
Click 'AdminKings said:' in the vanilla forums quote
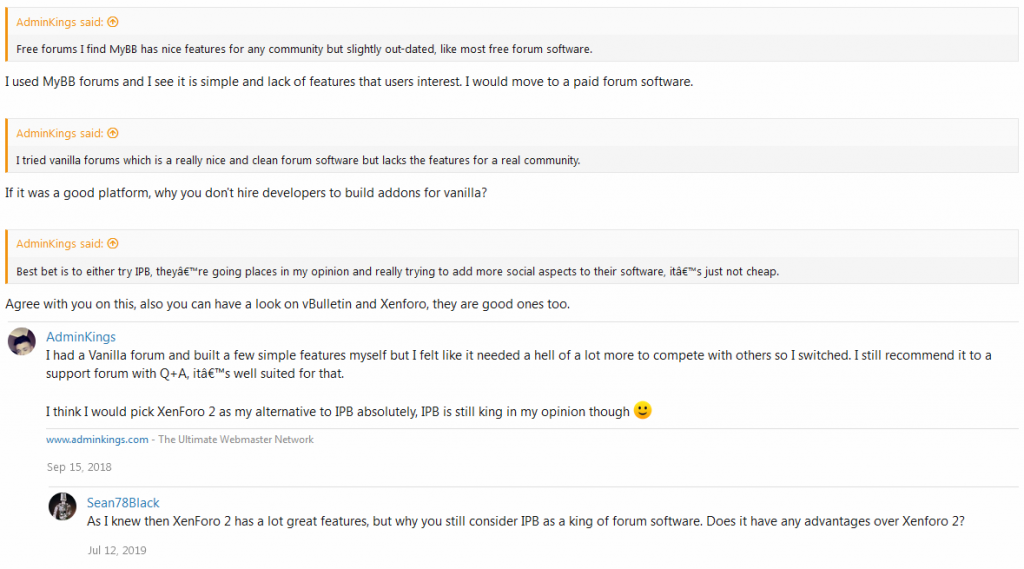[59, 133]
